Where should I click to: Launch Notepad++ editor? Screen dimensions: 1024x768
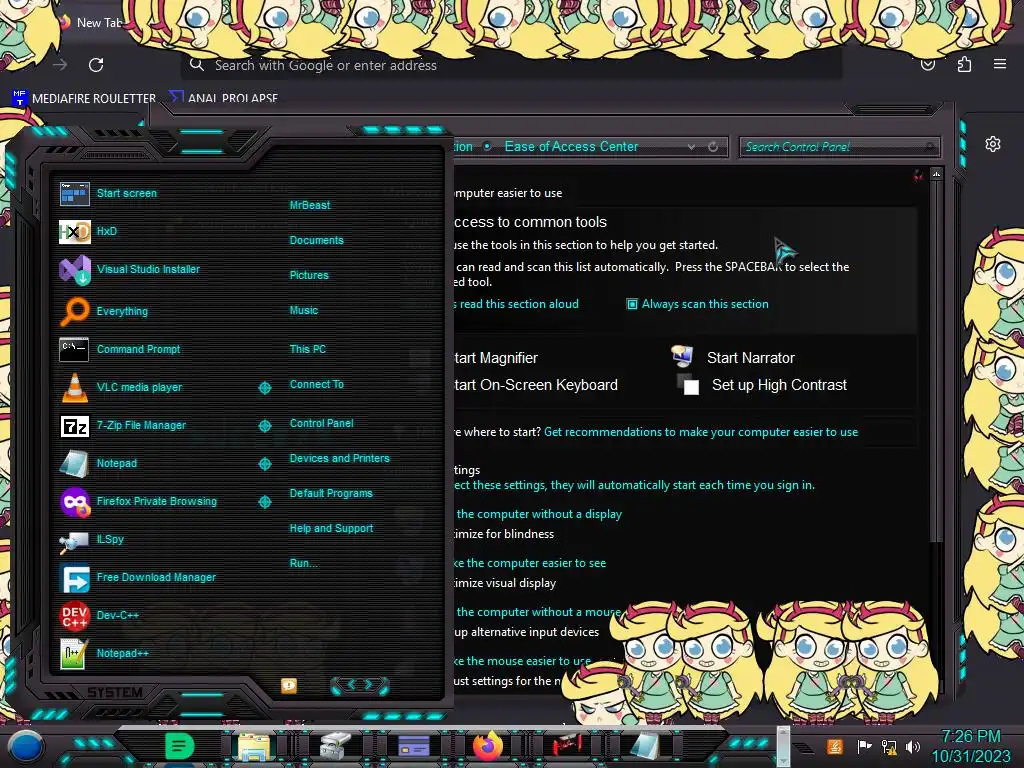[104, 653]
